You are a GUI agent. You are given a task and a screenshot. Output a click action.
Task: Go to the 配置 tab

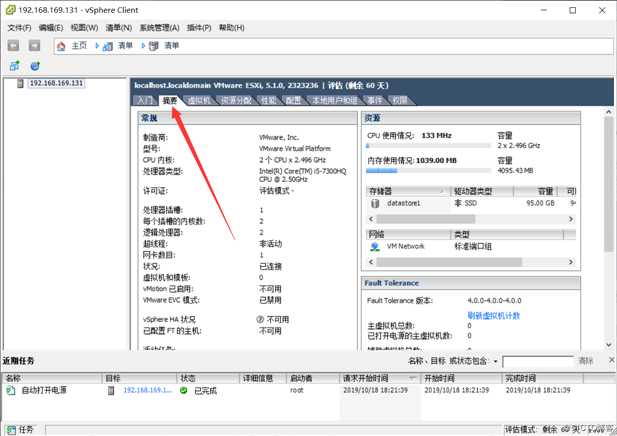[x=293, y=100]
